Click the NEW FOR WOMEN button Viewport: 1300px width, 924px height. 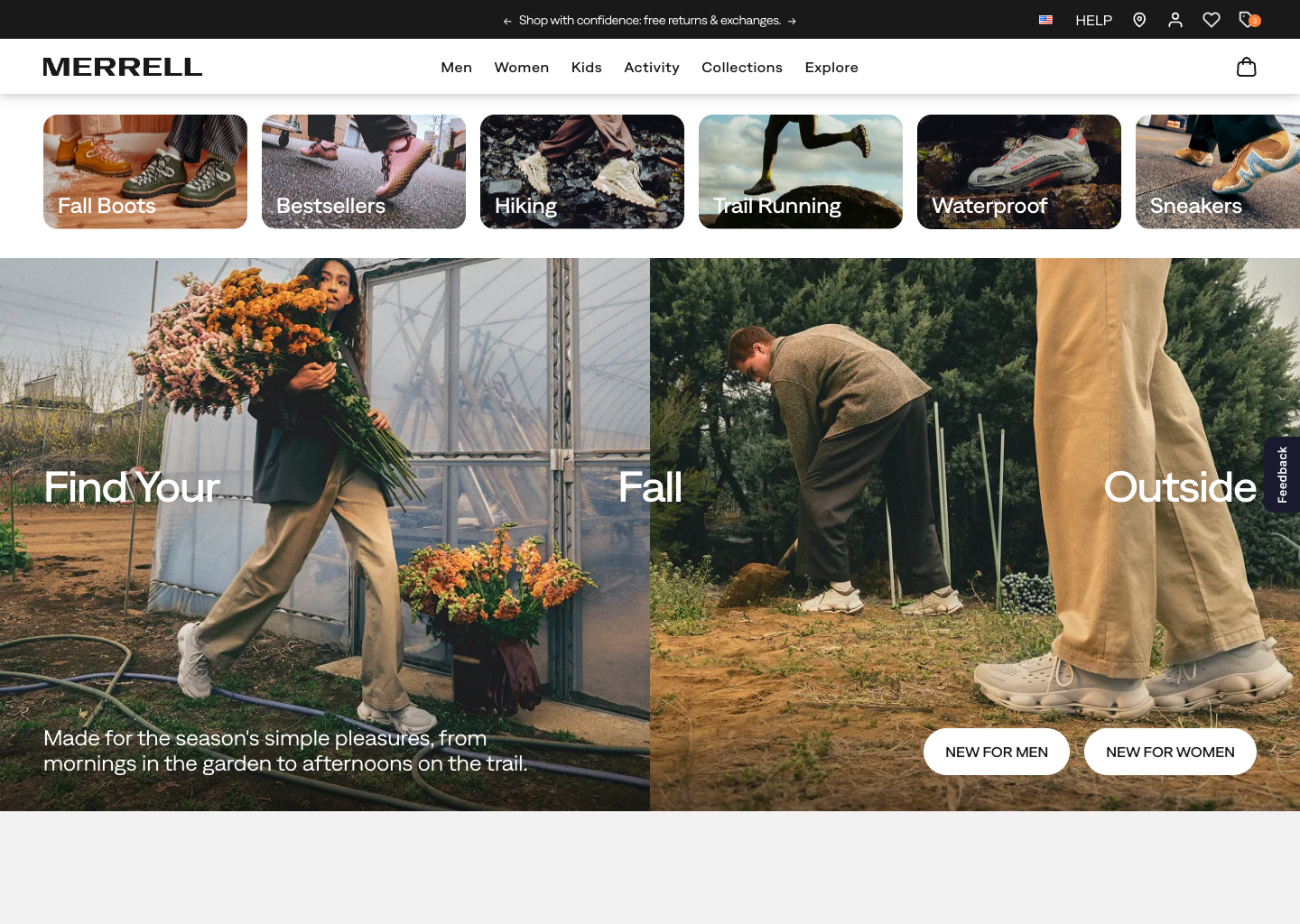pyautogui.click(x=1170, y=752)
